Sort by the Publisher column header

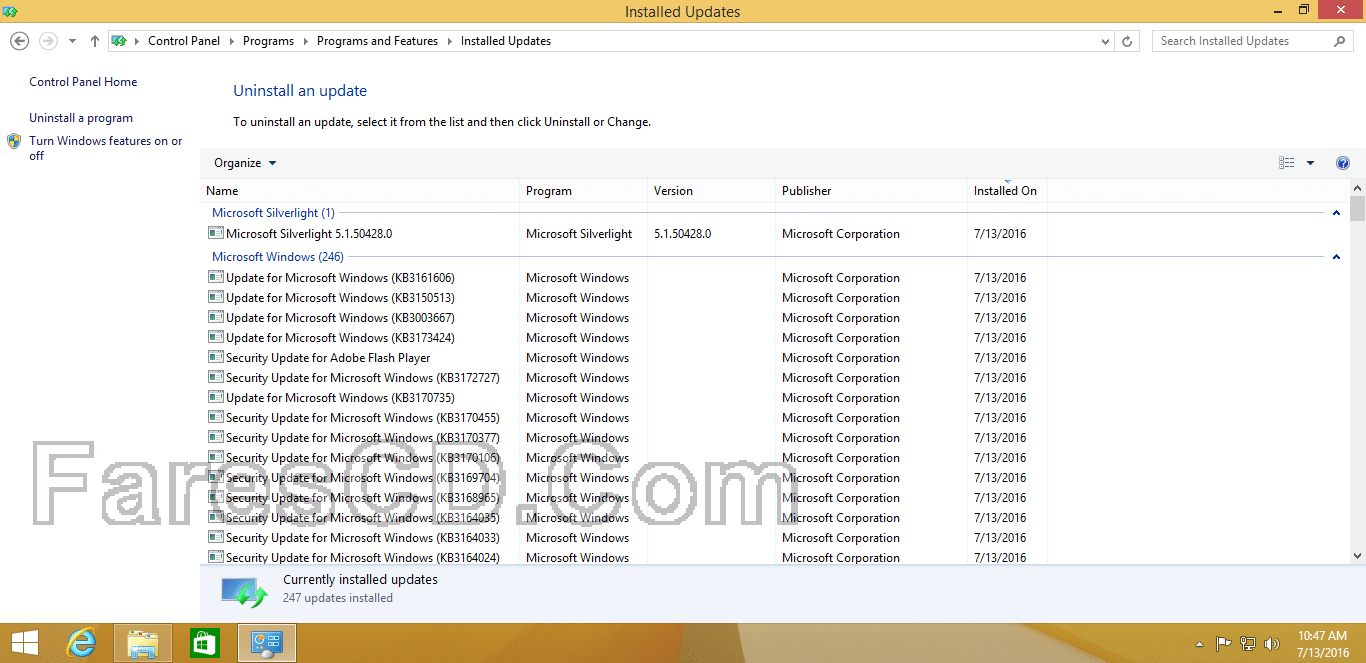tap(872, 191)
